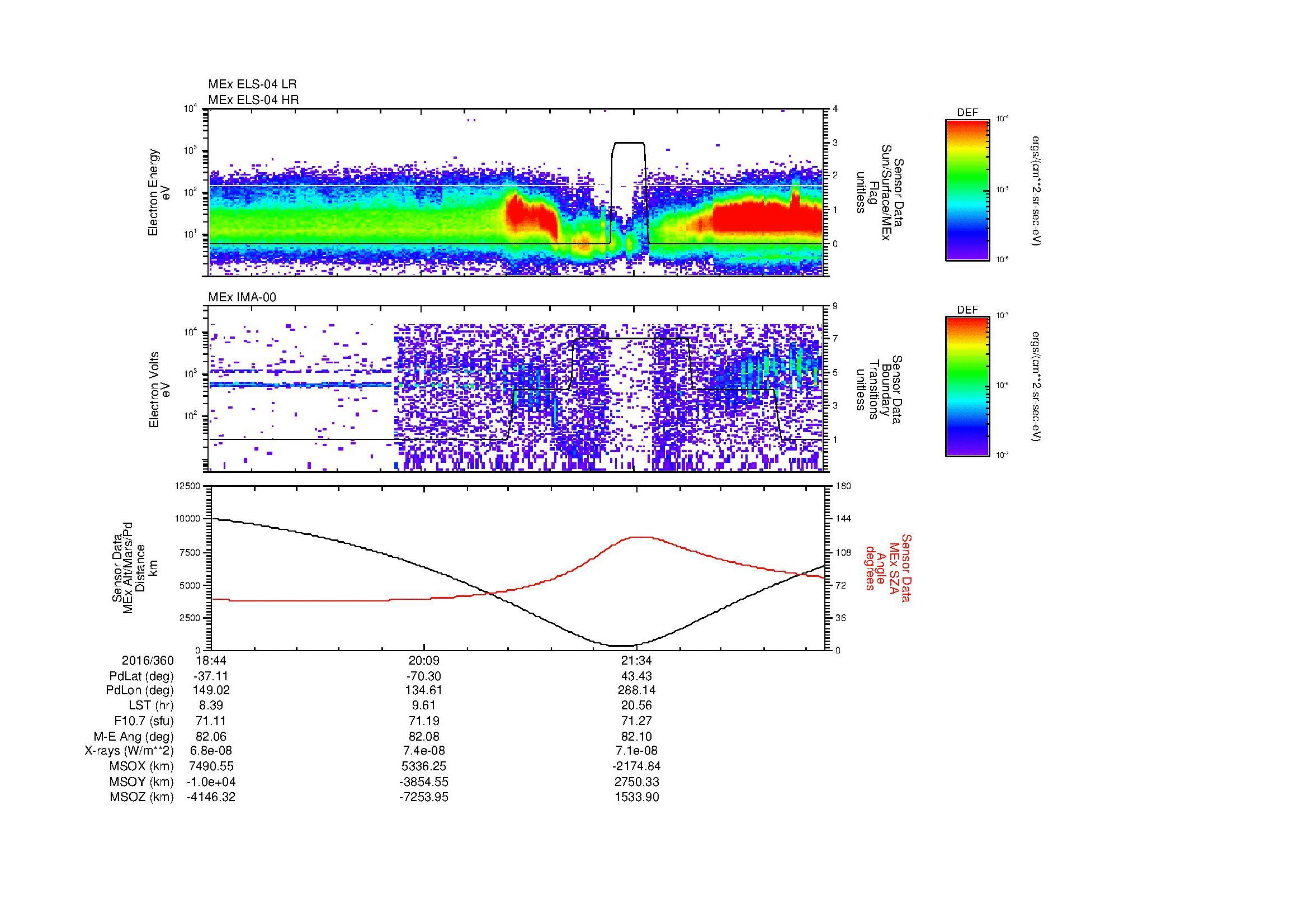Image resolution: width=1308 pixels, height=924 pixels.
Task: Click the 'PdLat (deg)' row label
Action: click(x=141, y=676)
